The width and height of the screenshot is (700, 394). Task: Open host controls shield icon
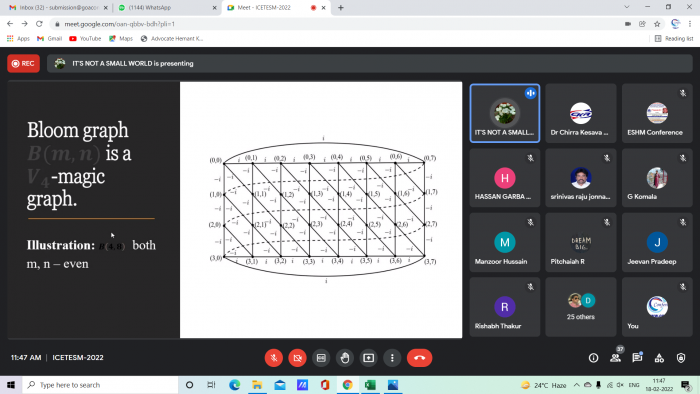pos(681,358)
